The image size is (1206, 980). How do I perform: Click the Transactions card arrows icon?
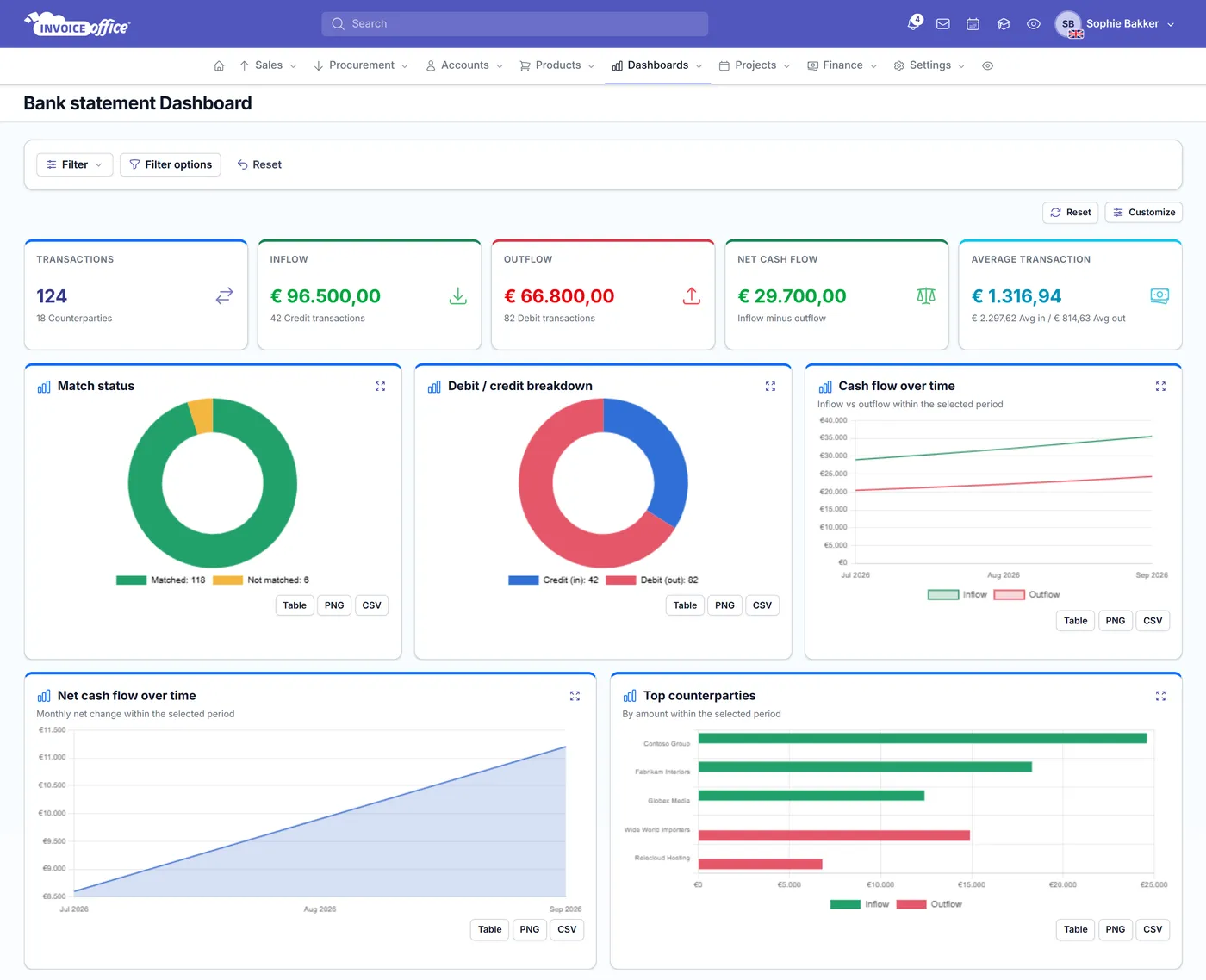pyautogui.click(x=224, y=296)
